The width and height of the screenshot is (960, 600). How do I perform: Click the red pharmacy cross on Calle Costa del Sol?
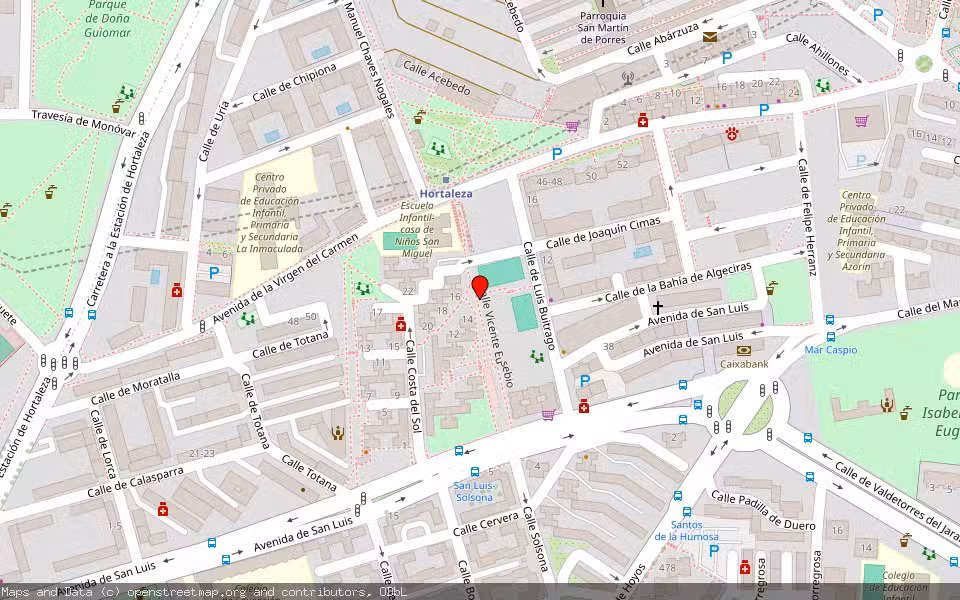(400, 325)
